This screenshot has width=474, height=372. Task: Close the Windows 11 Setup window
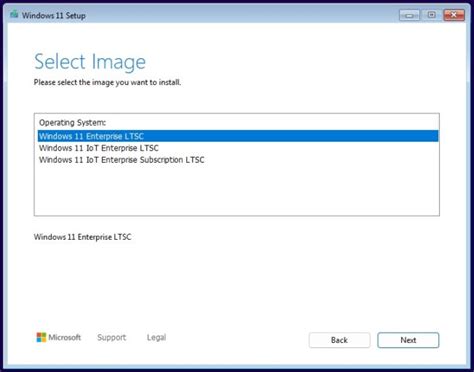454,15
